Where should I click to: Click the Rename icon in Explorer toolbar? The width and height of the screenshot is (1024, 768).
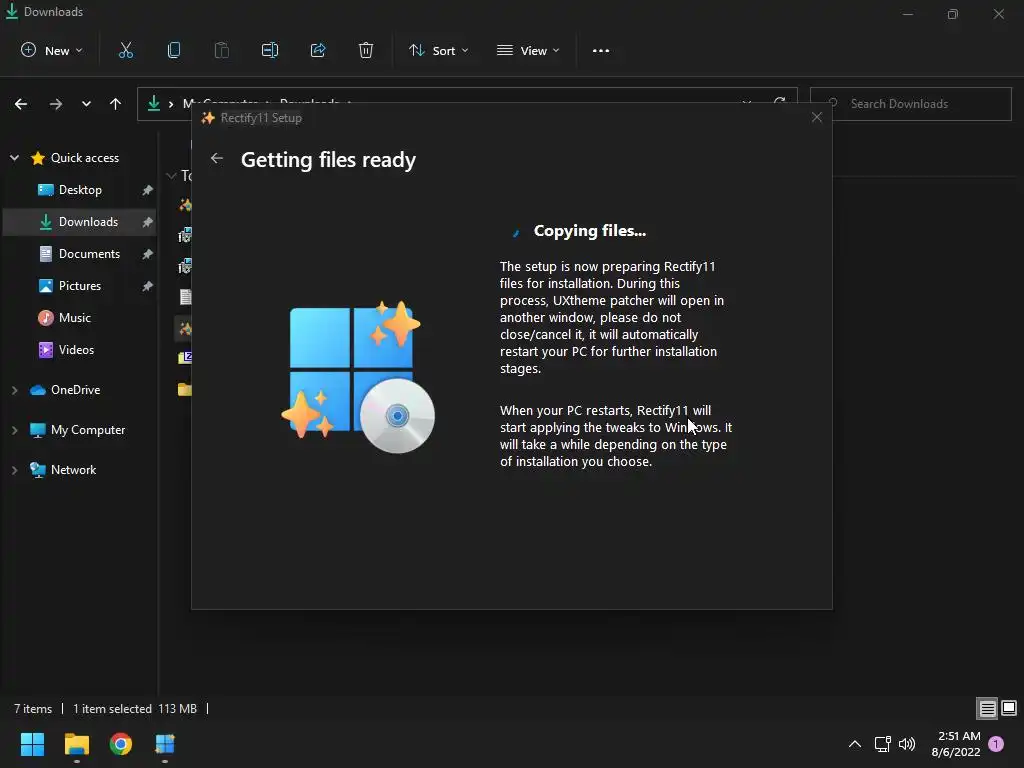(x=270, y=50)
